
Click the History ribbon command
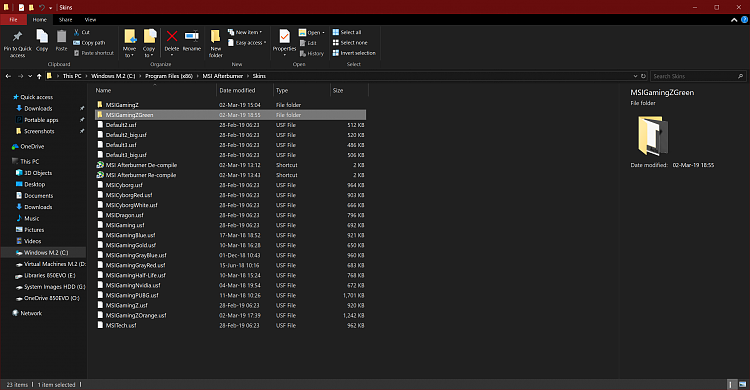pyautogui.click(x=311, y=54)
